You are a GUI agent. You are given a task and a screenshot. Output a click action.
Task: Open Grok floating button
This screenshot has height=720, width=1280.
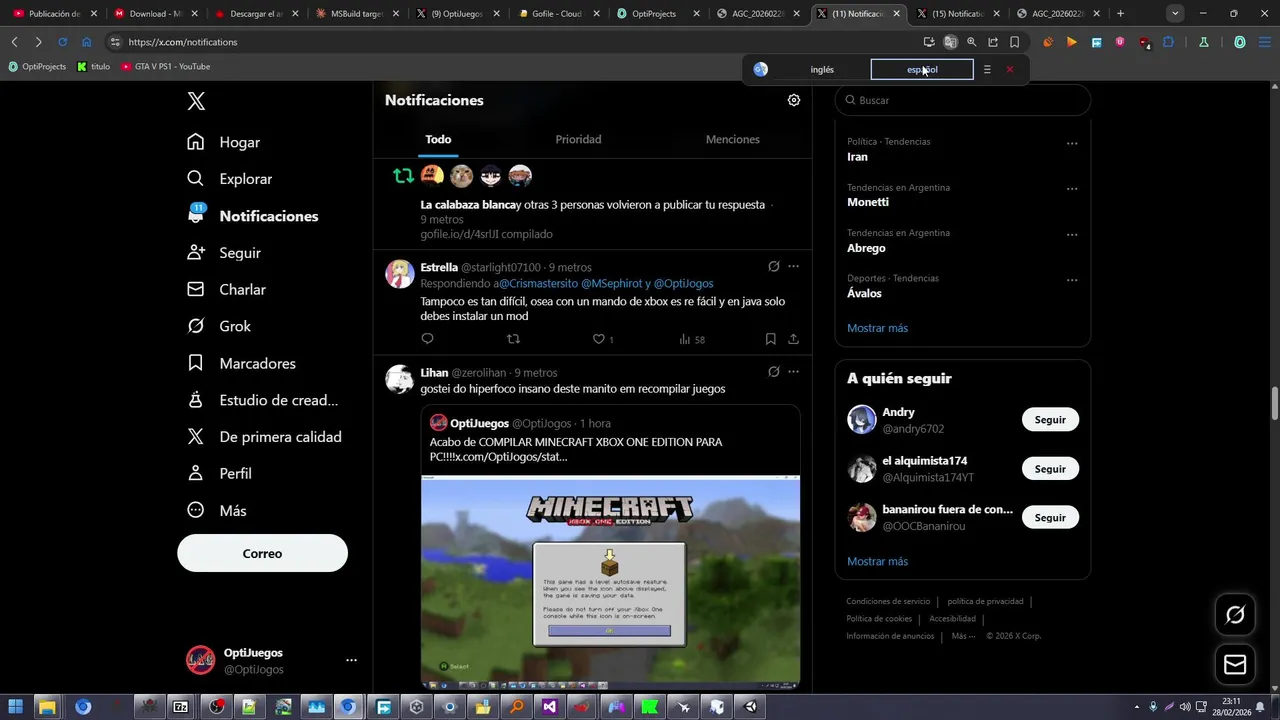click(1235, 615)
